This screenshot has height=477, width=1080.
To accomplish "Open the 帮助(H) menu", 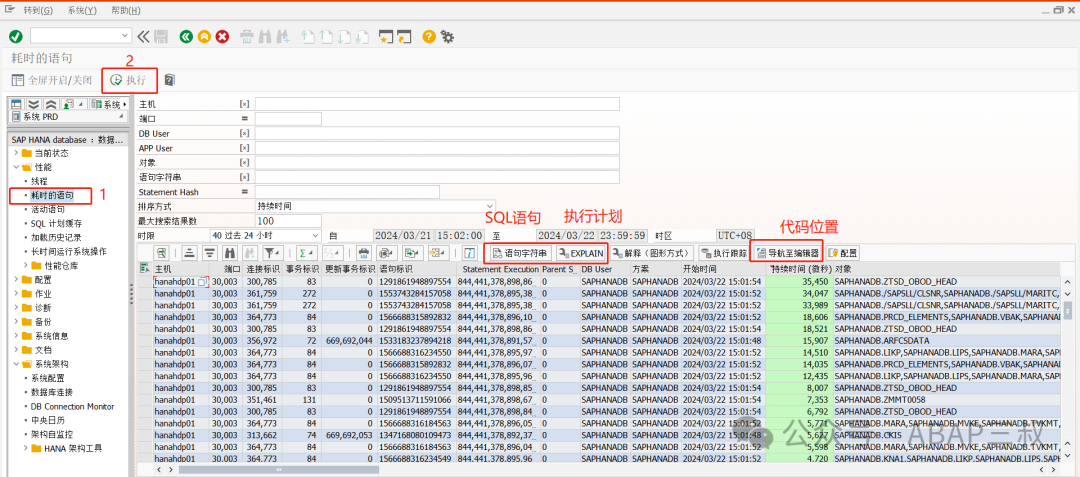I will (126, 10).
